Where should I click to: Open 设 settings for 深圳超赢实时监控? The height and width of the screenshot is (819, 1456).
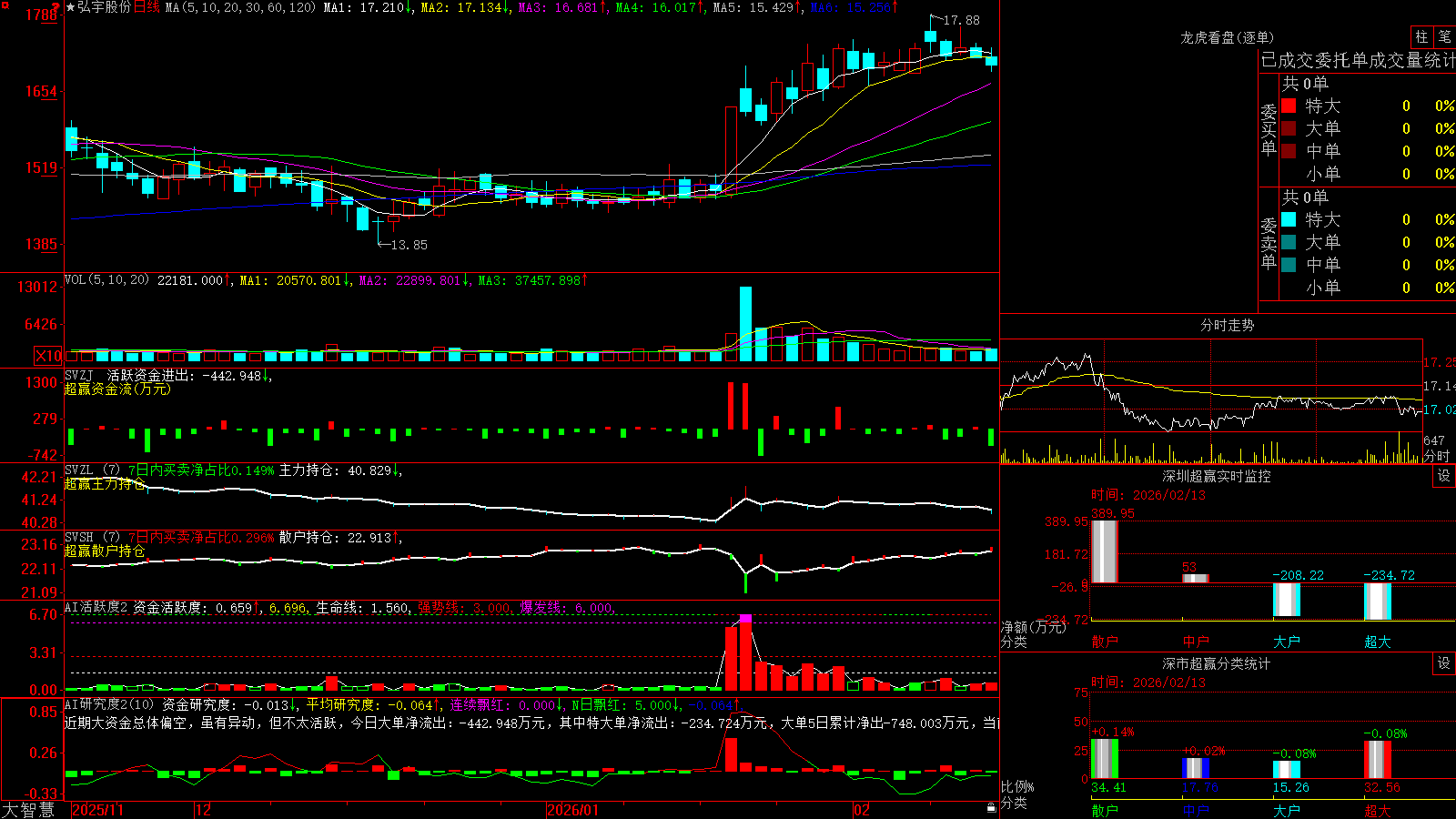click(1444, 476)
